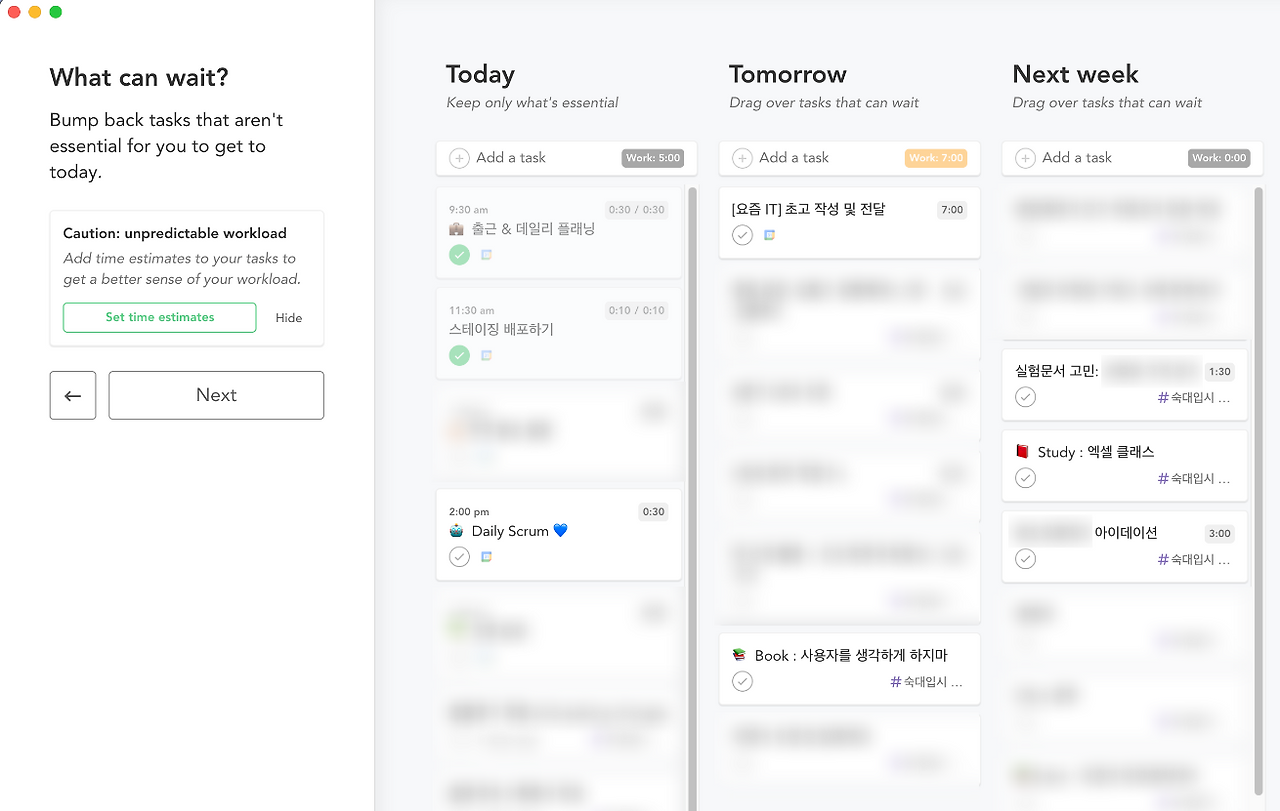The height and width of the screenshot is (811, 1280).
Task: Click plus icon in Today's Add a task
Action: [460, 158]
